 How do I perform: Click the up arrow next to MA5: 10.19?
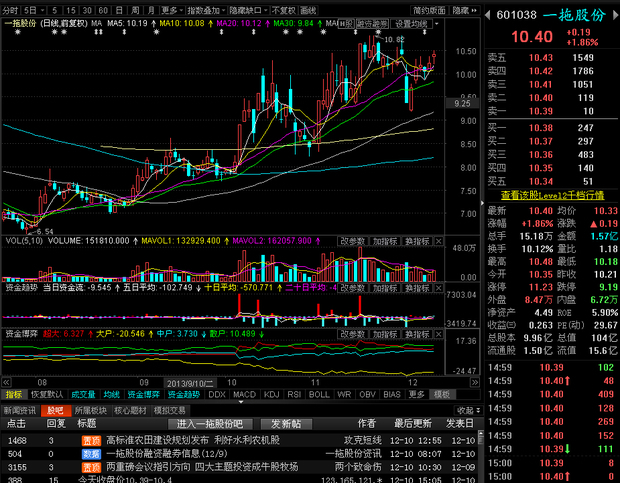click(153, 24)
